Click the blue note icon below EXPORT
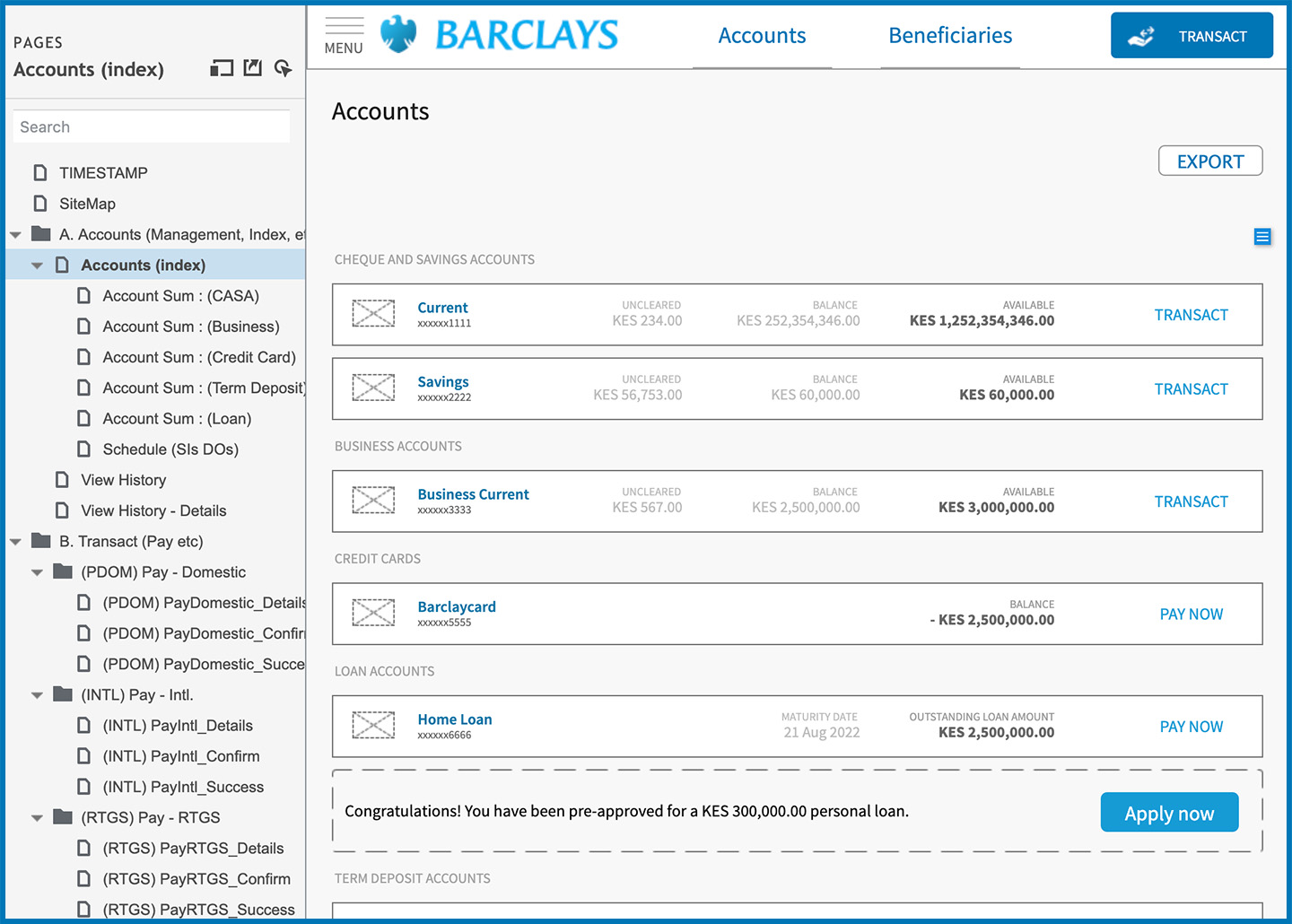The image size is (1292, 924). [1262, 237]
